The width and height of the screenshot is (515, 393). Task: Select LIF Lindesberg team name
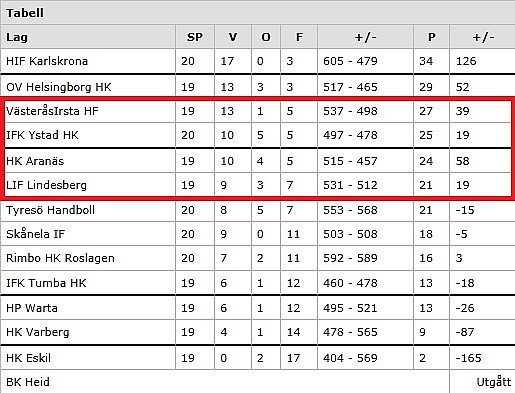46,185
